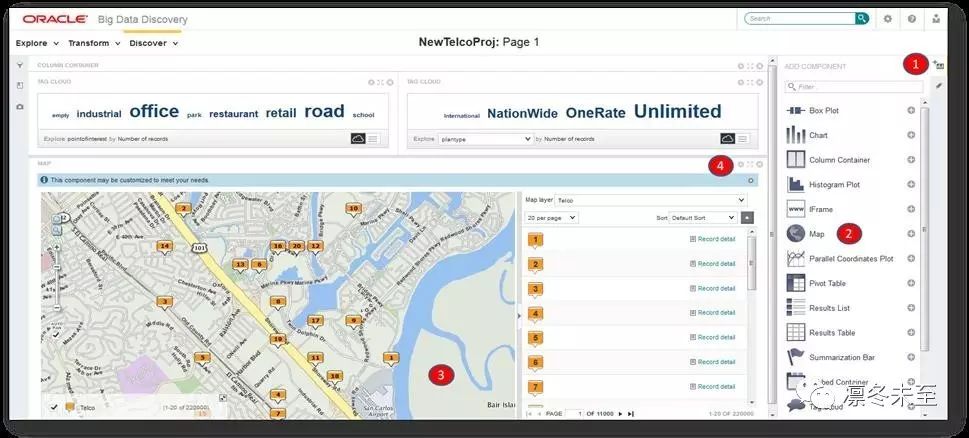Open the Explore menu
Viewport: 969px width, 438px height.
pos(37,43)
